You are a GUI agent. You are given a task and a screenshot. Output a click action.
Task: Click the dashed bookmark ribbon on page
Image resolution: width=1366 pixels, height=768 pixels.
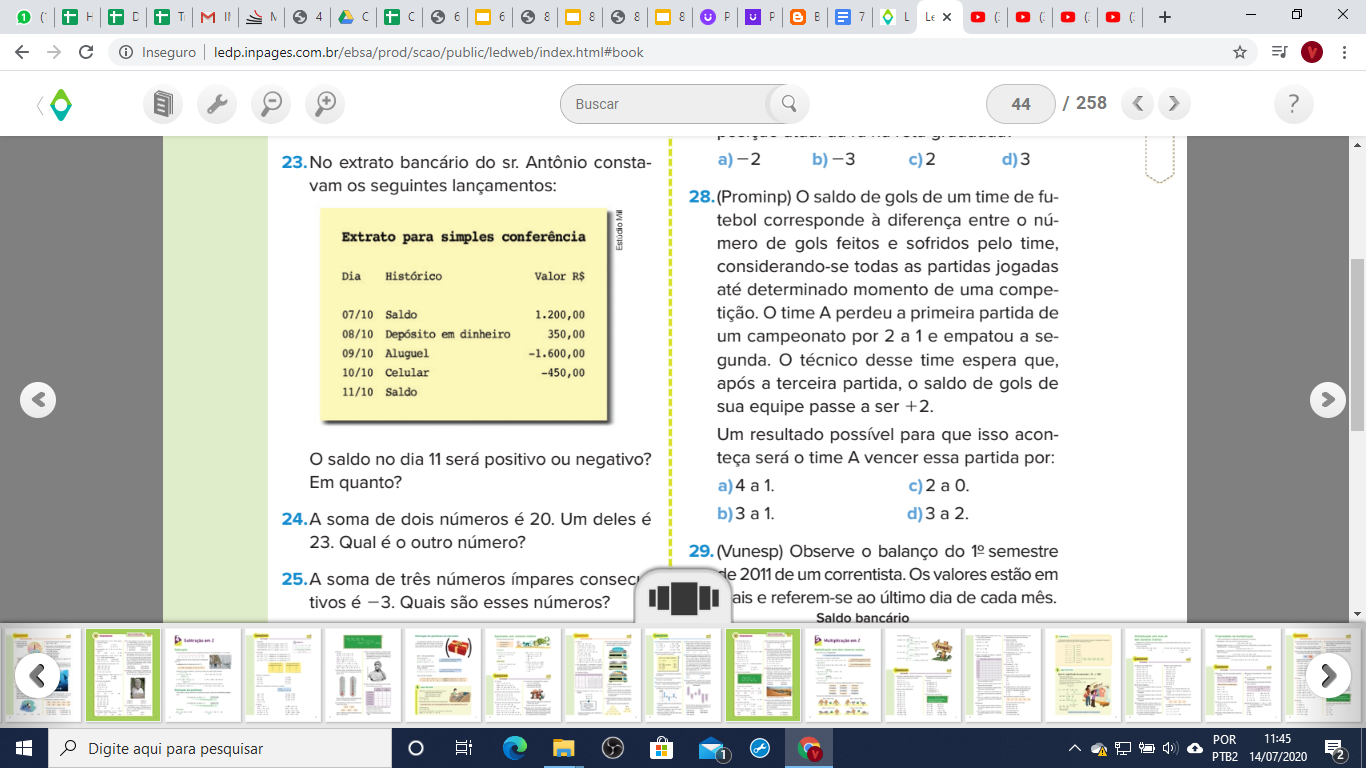coord(1159,160)
